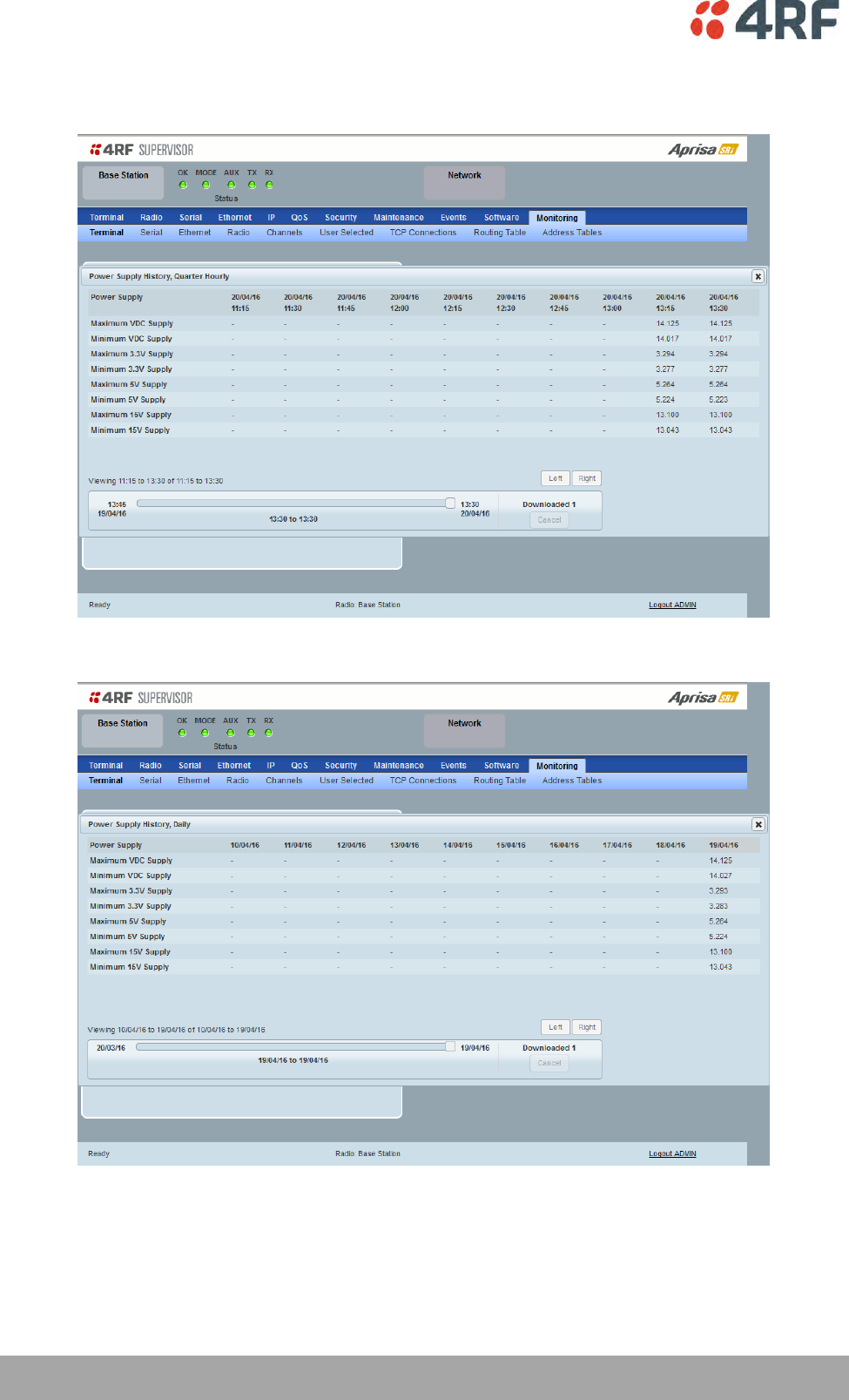Open the Monitoring tab in Daily screen
Screen dimensions: 849x1400
557,766
